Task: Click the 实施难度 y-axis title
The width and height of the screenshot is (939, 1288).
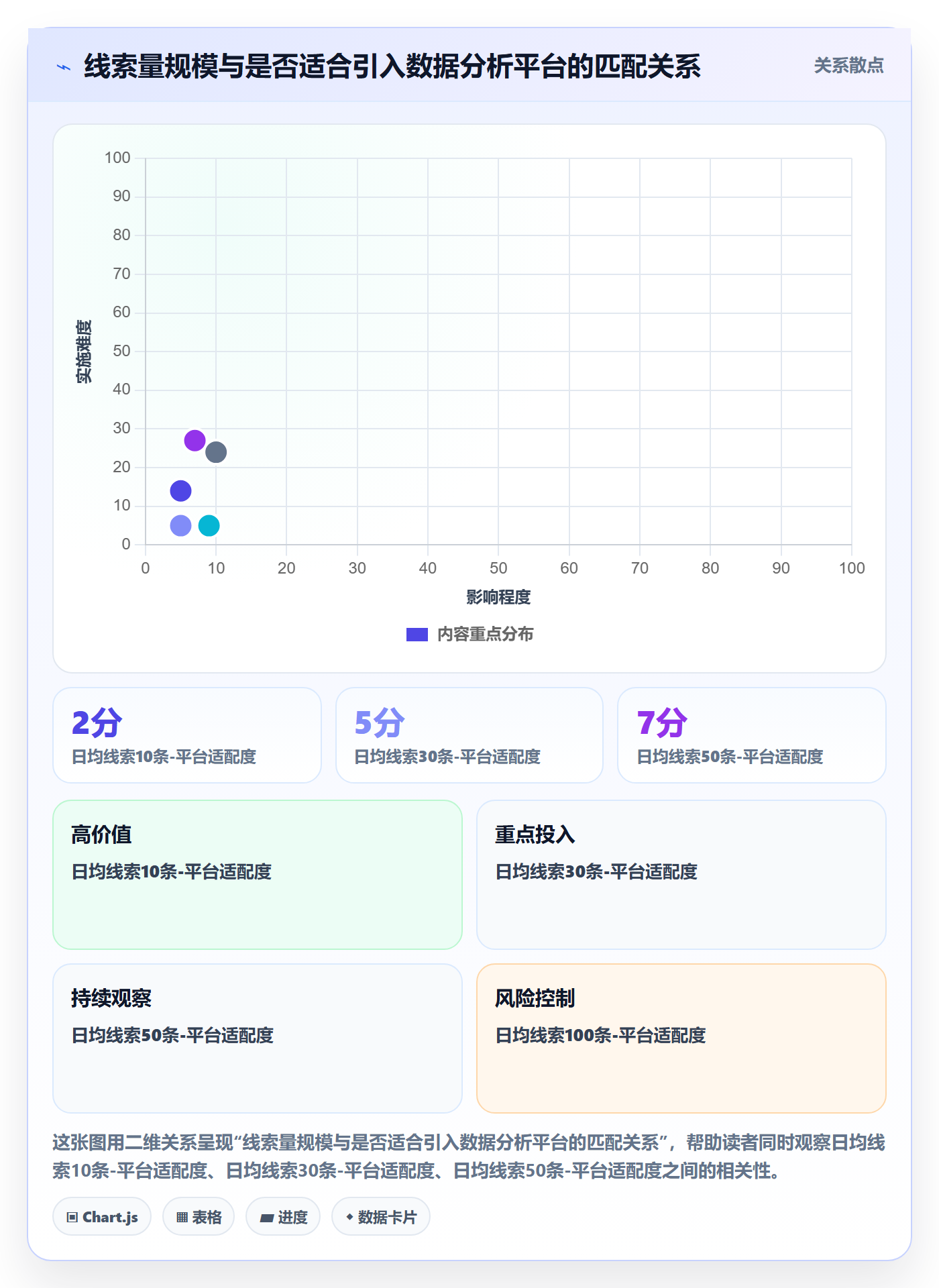Action: tap(84, 352)
